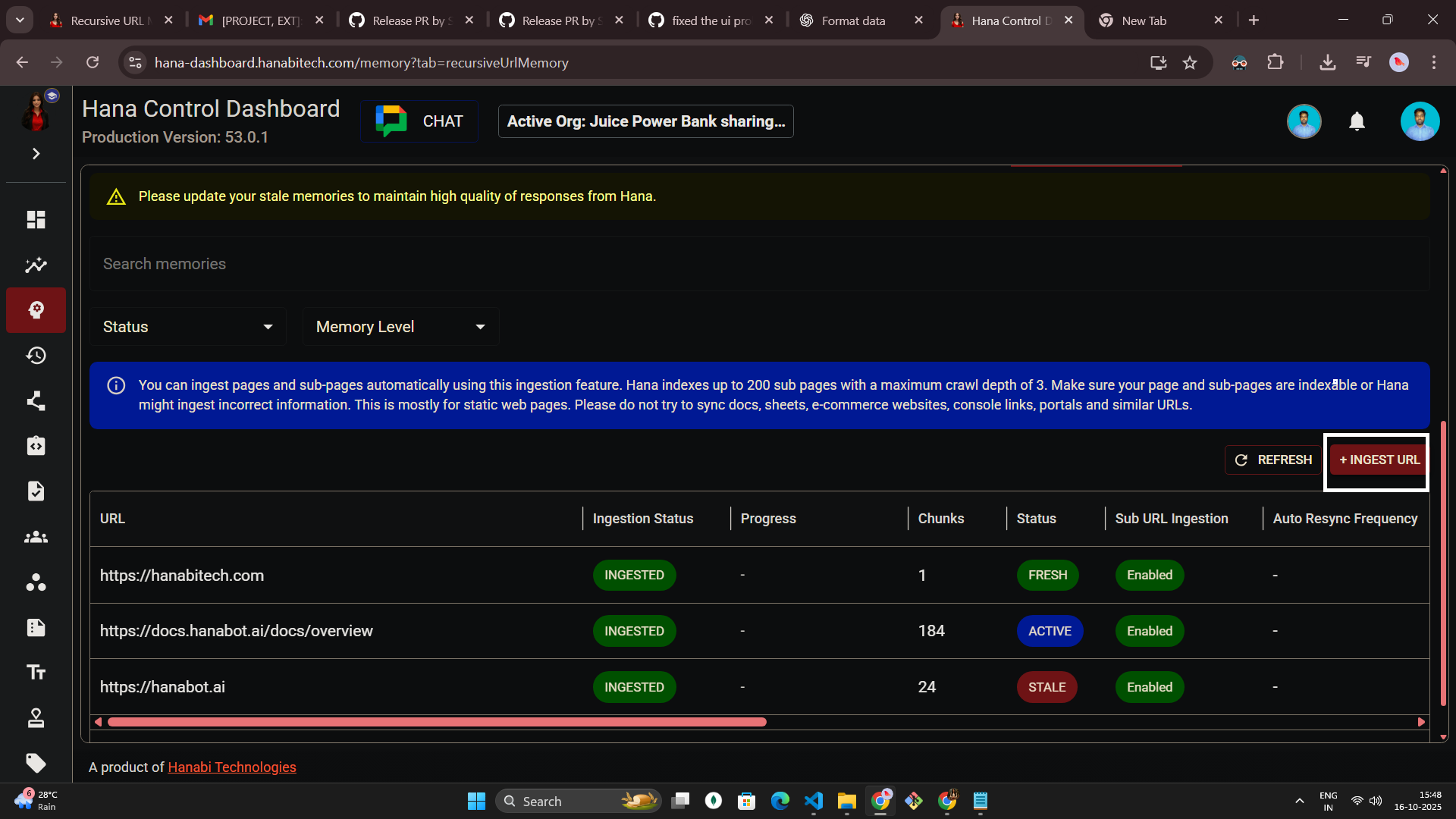Click the horizontal table scrollbar

click(437, 722)
